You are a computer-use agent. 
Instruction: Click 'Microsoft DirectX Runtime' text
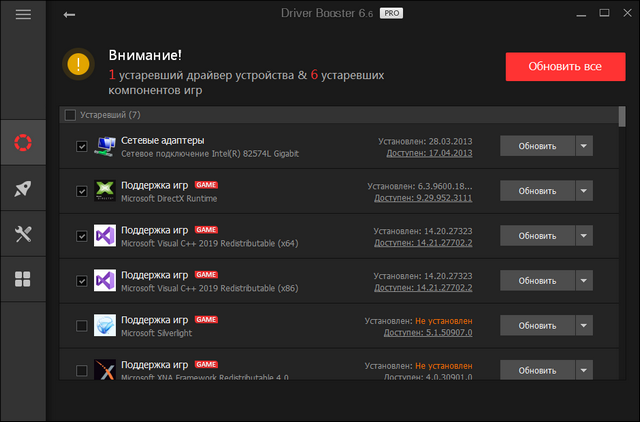[x=169, y=199]
